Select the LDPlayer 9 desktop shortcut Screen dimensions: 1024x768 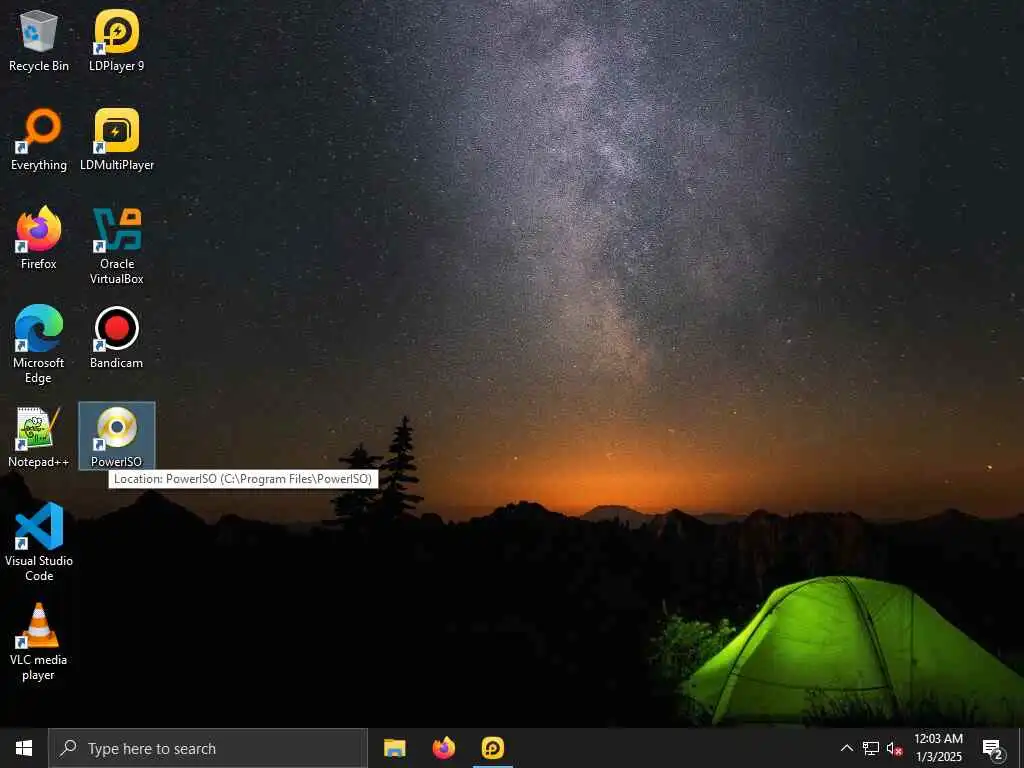(x=116, y=41)
